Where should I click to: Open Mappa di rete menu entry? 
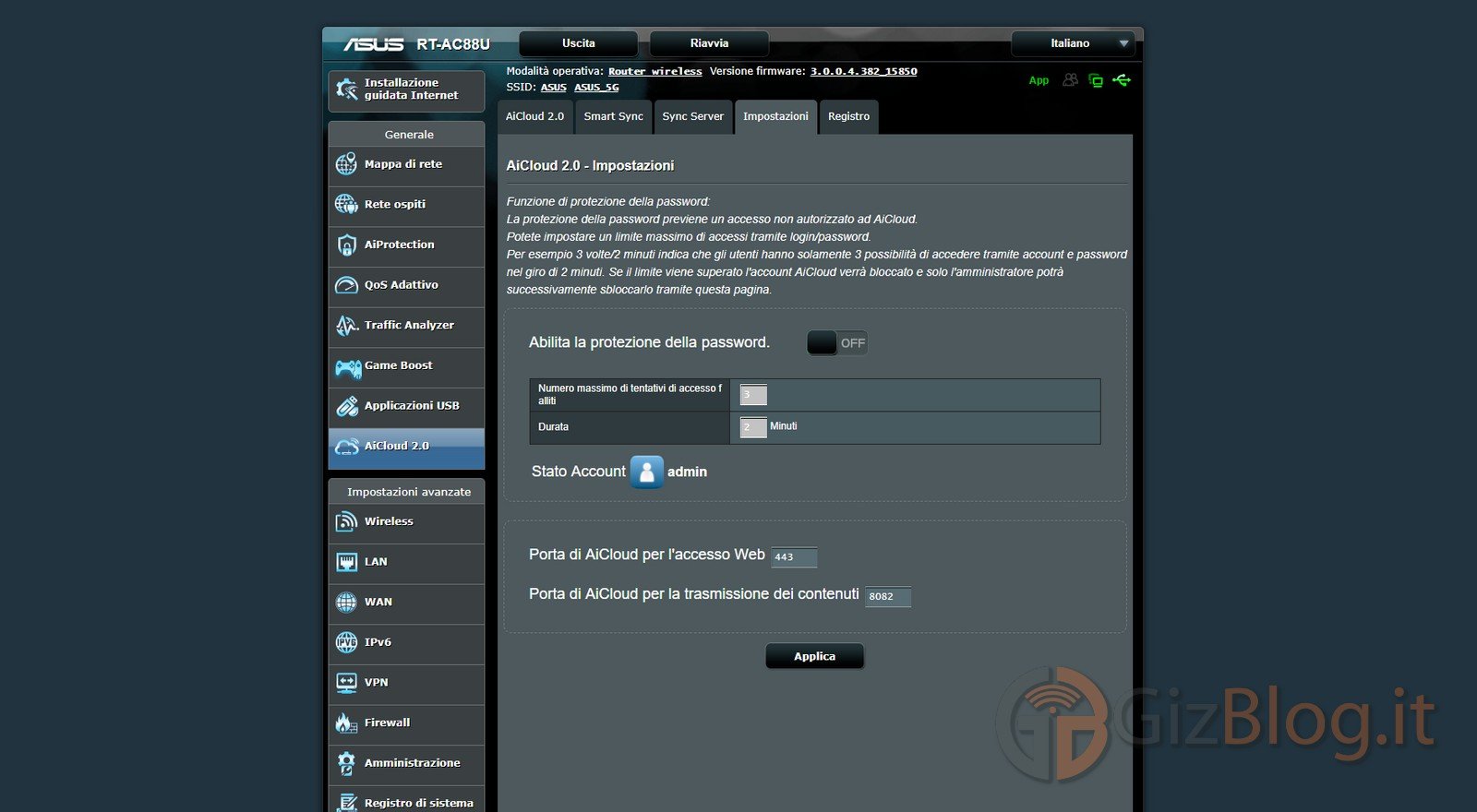point(406,164)
